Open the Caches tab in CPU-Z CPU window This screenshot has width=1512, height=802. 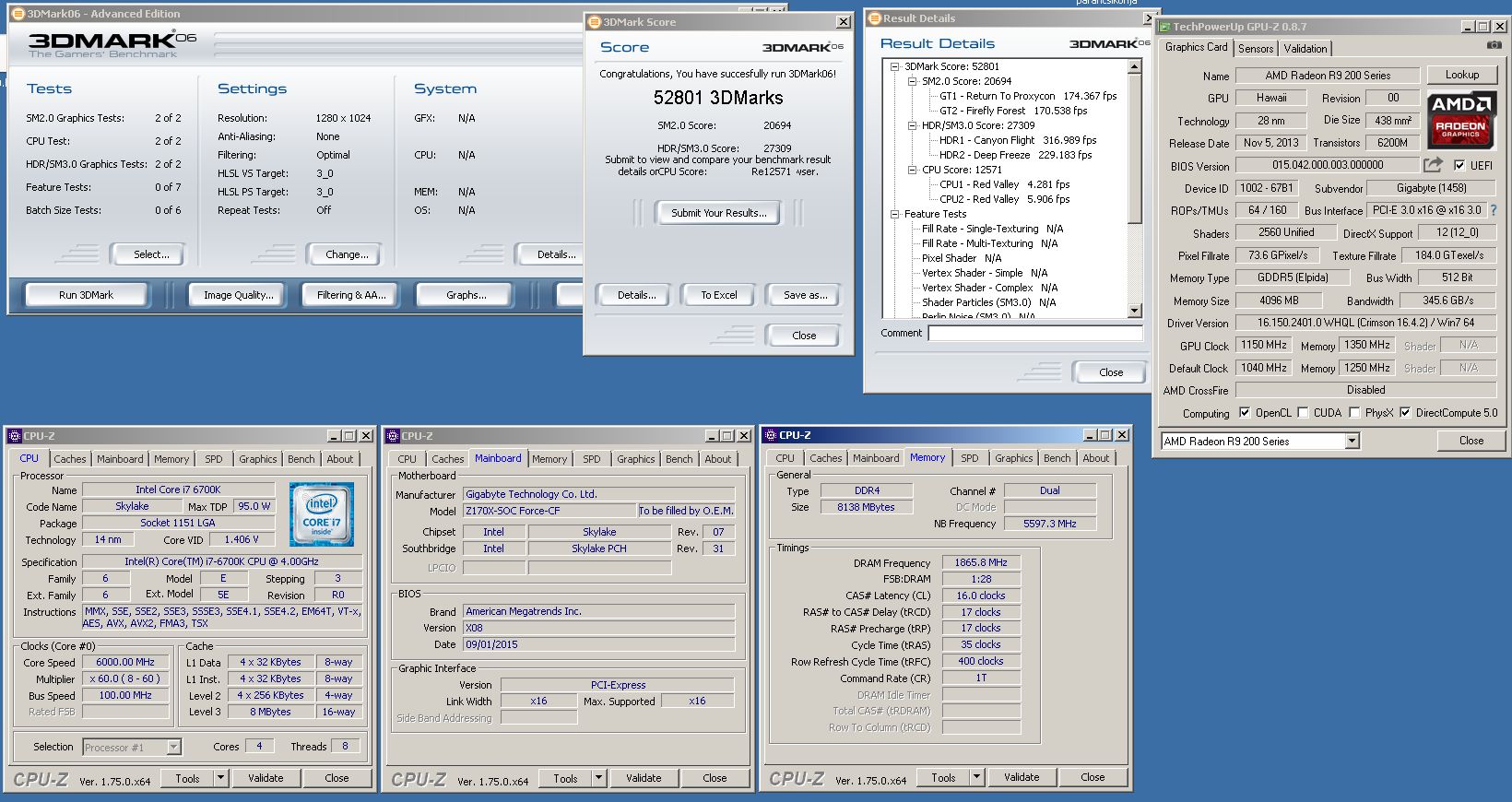click(70, 459)
